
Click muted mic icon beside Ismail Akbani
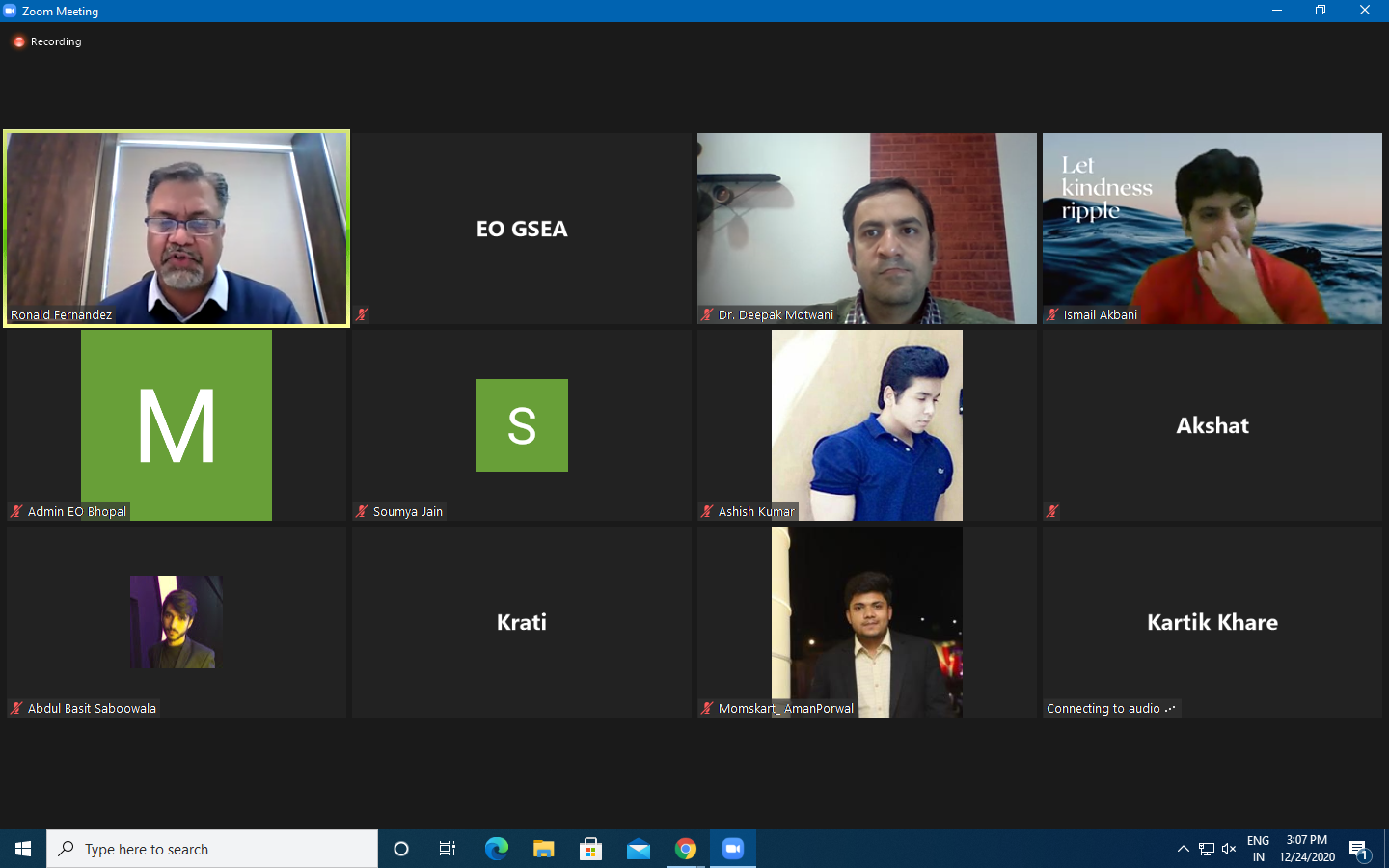click(1052, 314)
